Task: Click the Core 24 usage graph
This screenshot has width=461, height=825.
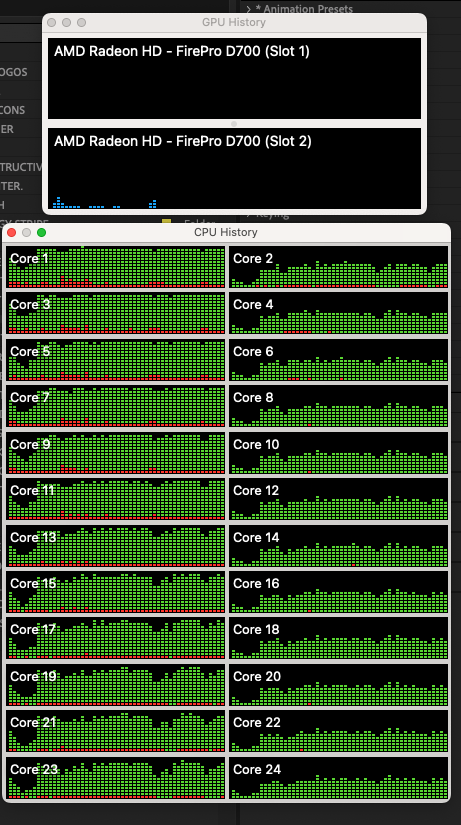Action: 338,778
